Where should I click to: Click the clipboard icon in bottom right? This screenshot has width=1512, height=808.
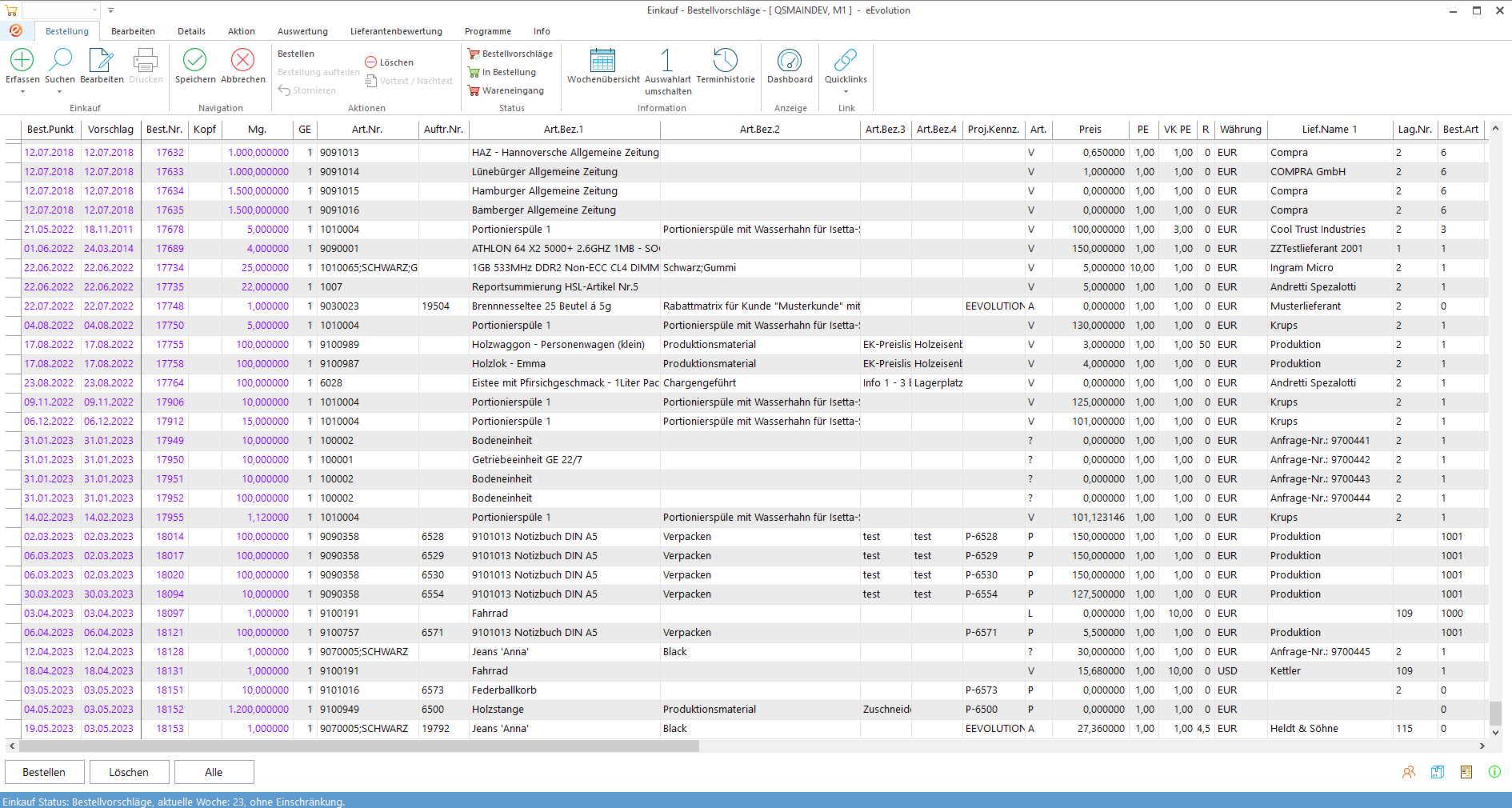pyautogui.click(x=1438, y=772)
